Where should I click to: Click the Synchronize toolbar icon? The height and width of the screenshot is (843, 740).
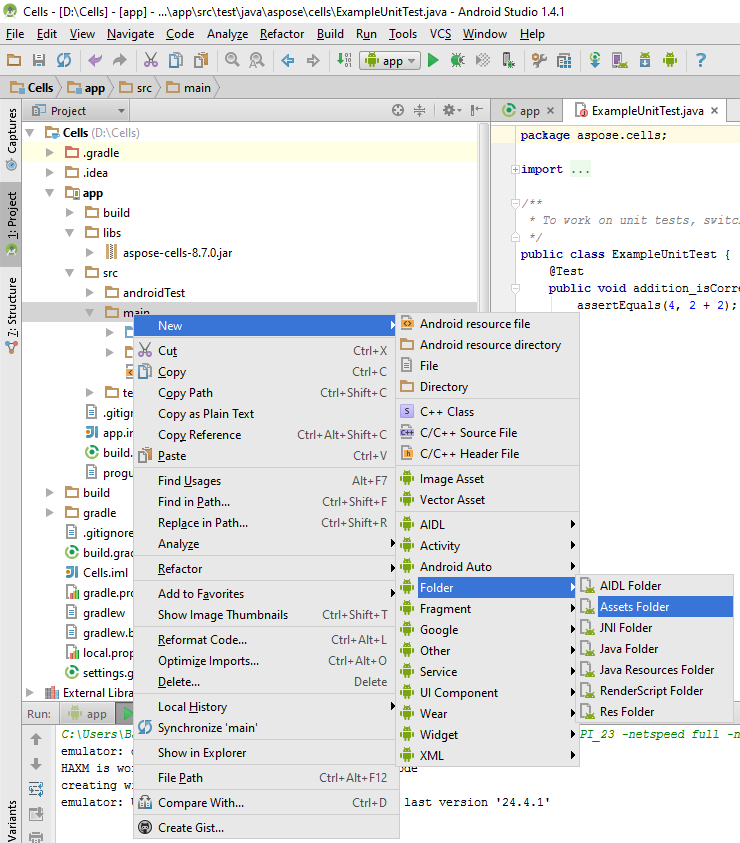[x=64, y=60]
